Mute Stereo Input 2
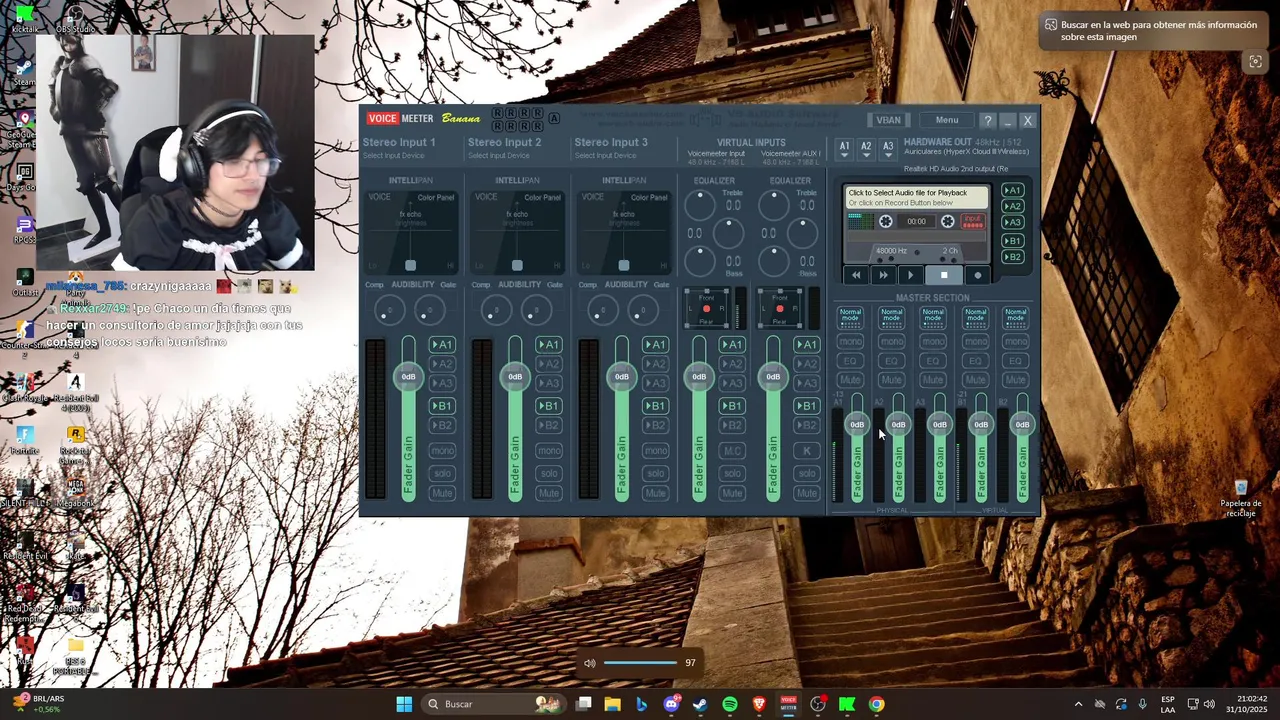This screenshot has width=1280, height=720. click(548, 493)
